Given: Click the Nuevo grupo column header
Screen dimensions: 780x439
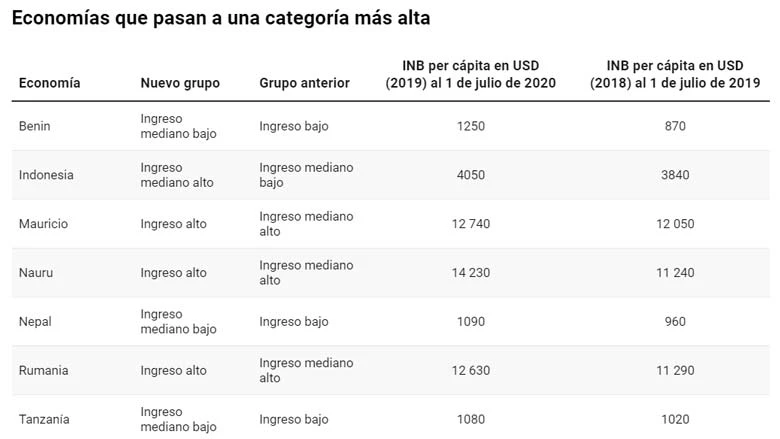Looking at the screenshot, I should pos(180,83).
